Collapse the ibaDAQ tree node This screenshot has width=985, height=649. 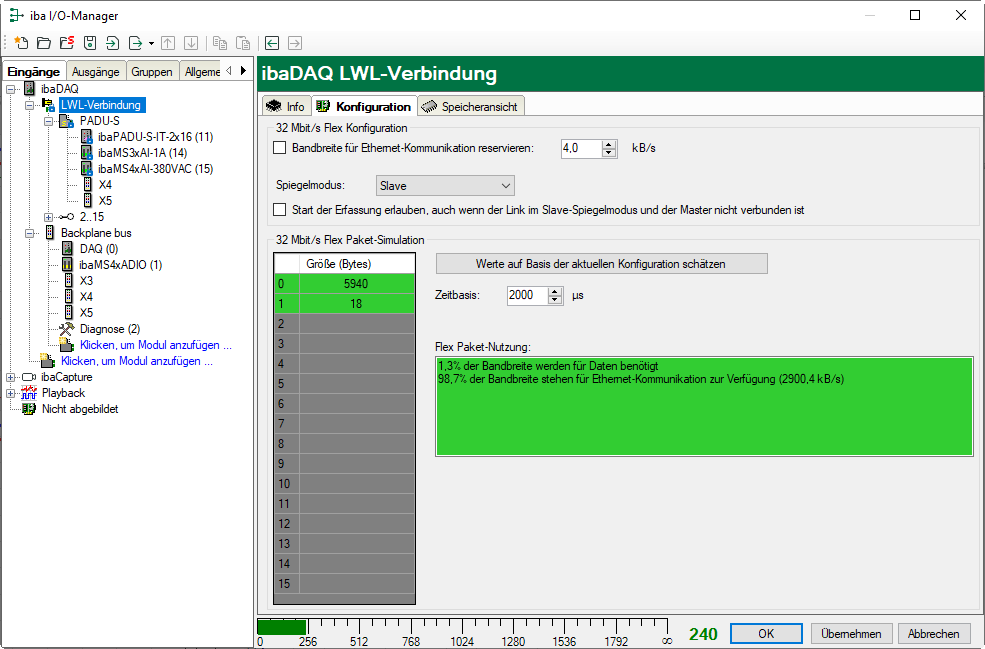[x=11, y=89]
